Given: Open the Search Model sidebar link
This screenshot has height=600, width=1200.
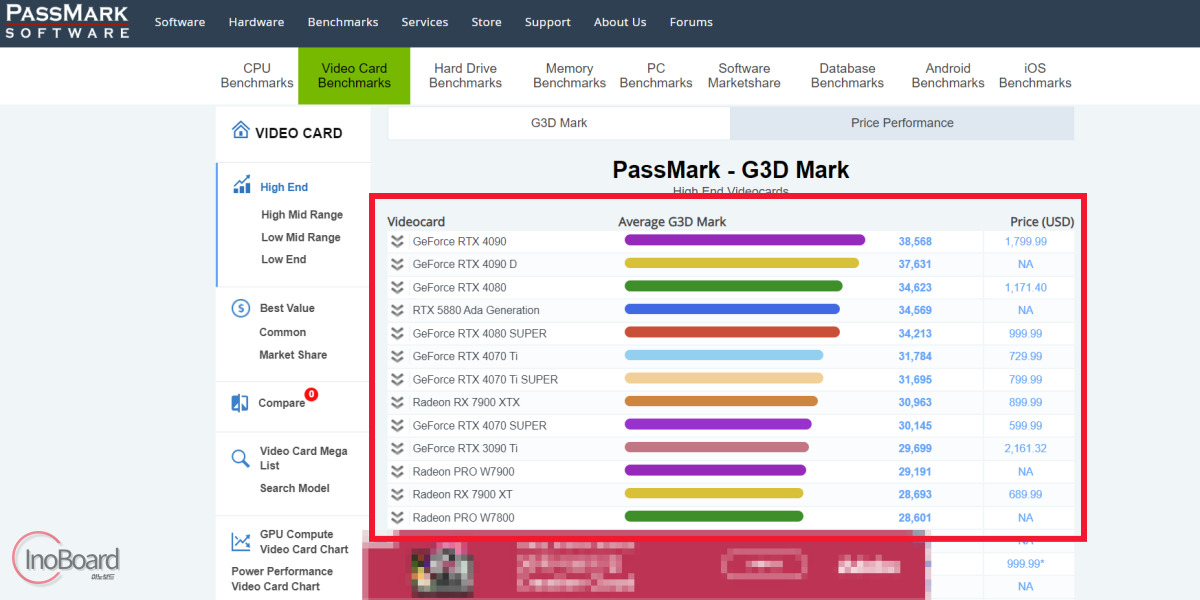Looking at the screenshot, I should [x=295, y=488].
